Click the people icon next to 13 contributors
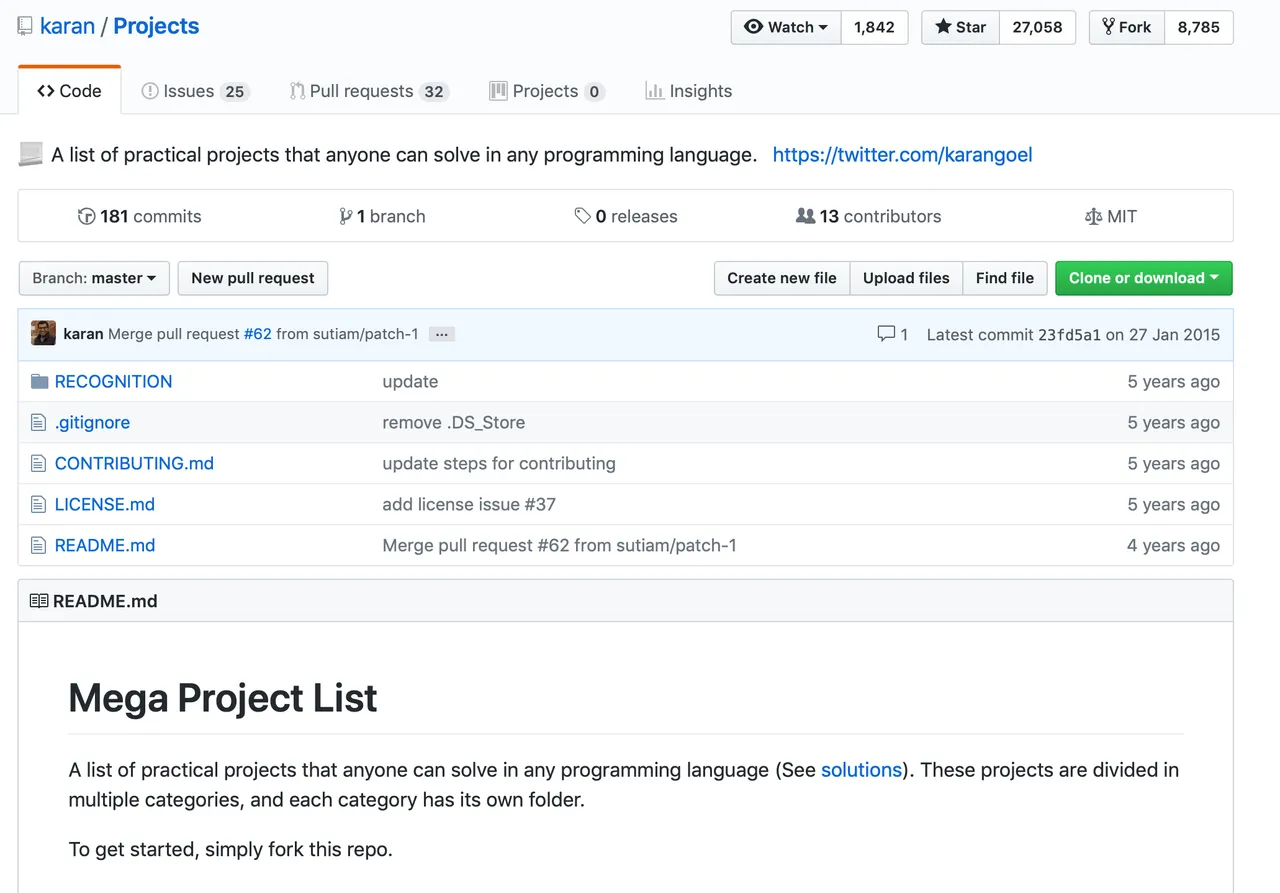The width and height of the screenshot is (1280, 893). (x=805, y=216)
